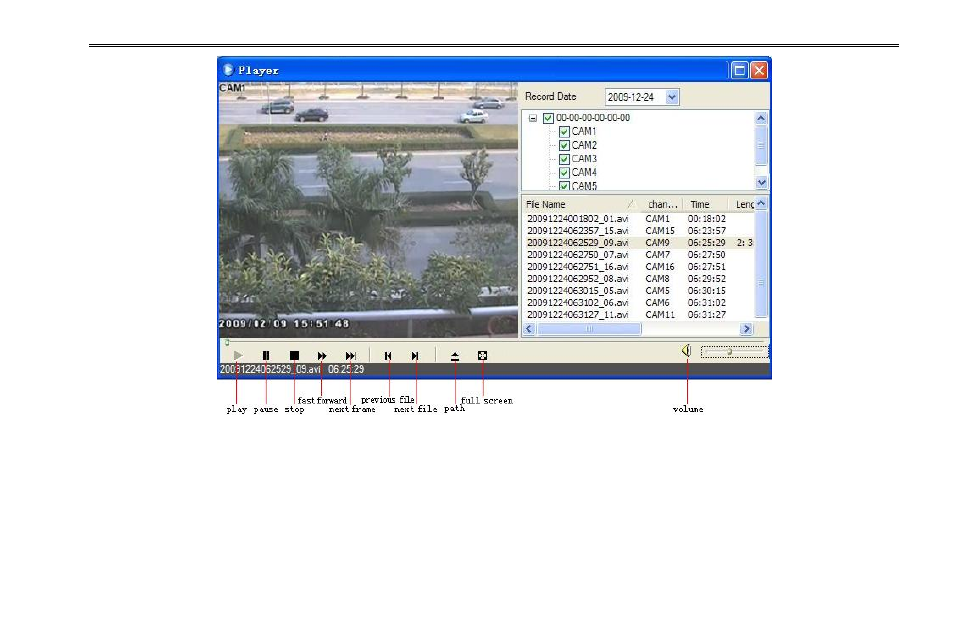This screenshot has width=955, height=636.
Task: Click the 06:31:27 time cell
Action: (707, 315)
